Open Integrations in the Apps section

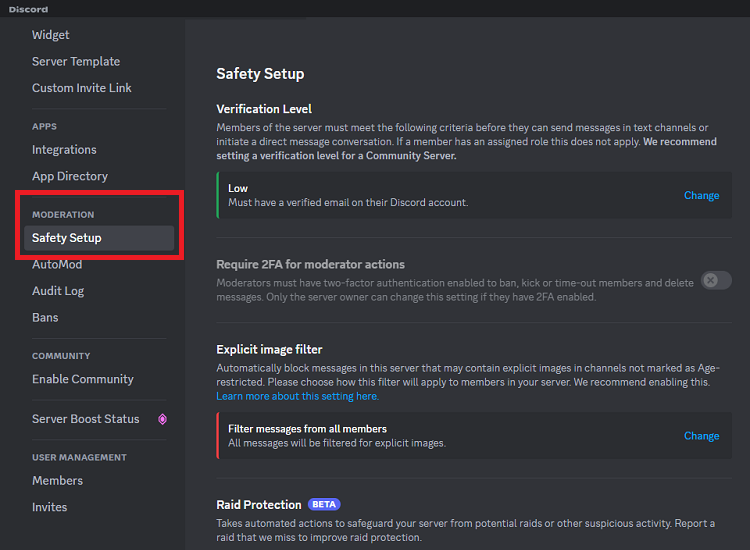pyautogui.click(x=64, y=150)
